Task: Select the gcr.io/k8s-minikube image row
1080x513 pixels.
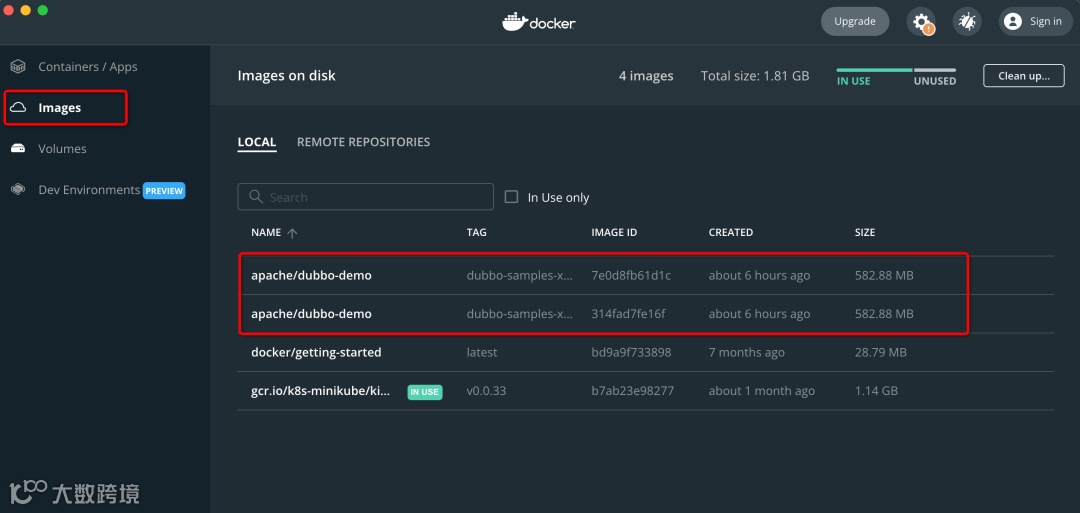Action: point(645,391)
